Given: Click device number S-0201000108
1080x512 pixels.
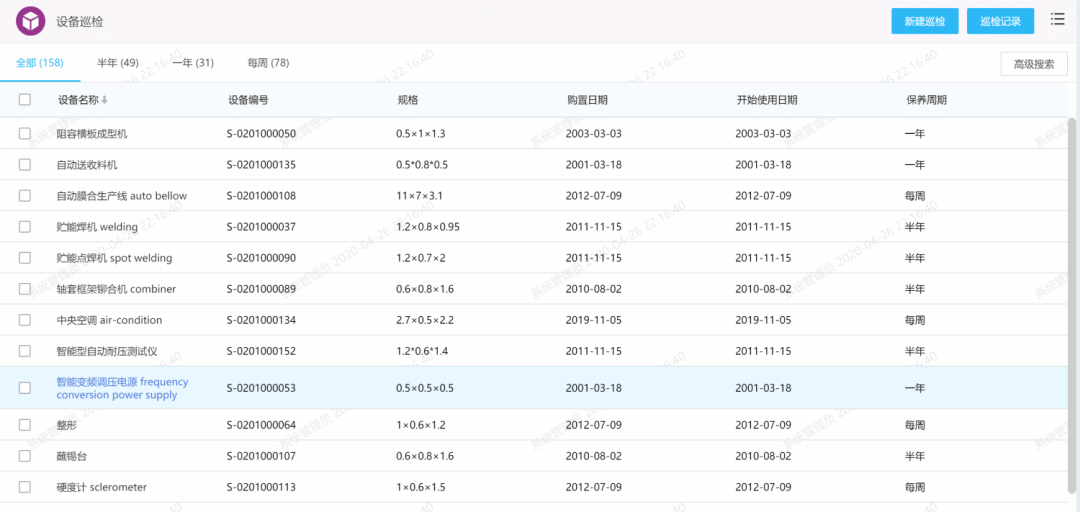Looking at the screenshot, I should click(x=261, y=196).
